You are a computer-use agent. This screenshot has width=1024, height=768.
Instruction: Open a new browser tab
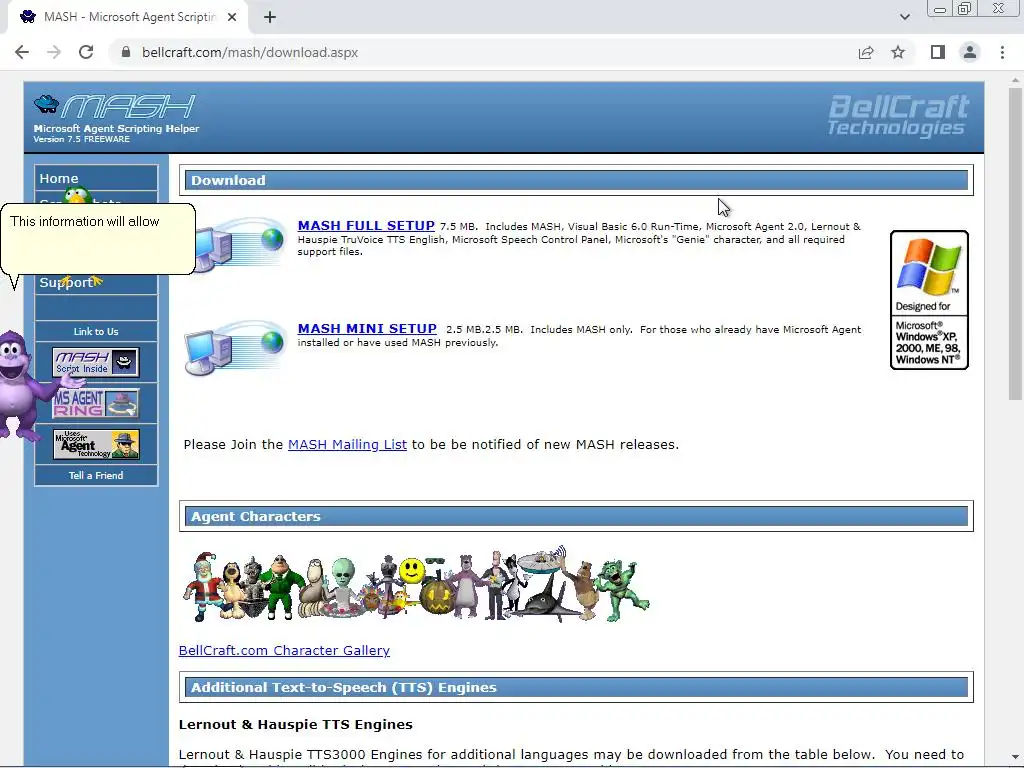(270, 17)
